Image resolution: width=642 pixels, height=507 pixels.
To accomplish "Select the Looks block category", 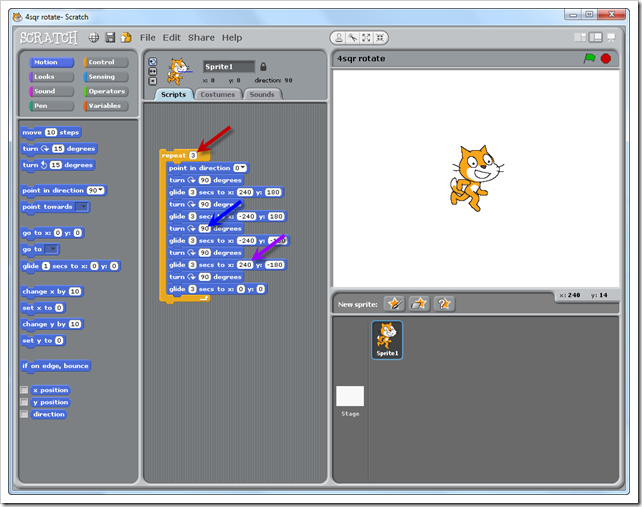I will (x=52, y=77).
